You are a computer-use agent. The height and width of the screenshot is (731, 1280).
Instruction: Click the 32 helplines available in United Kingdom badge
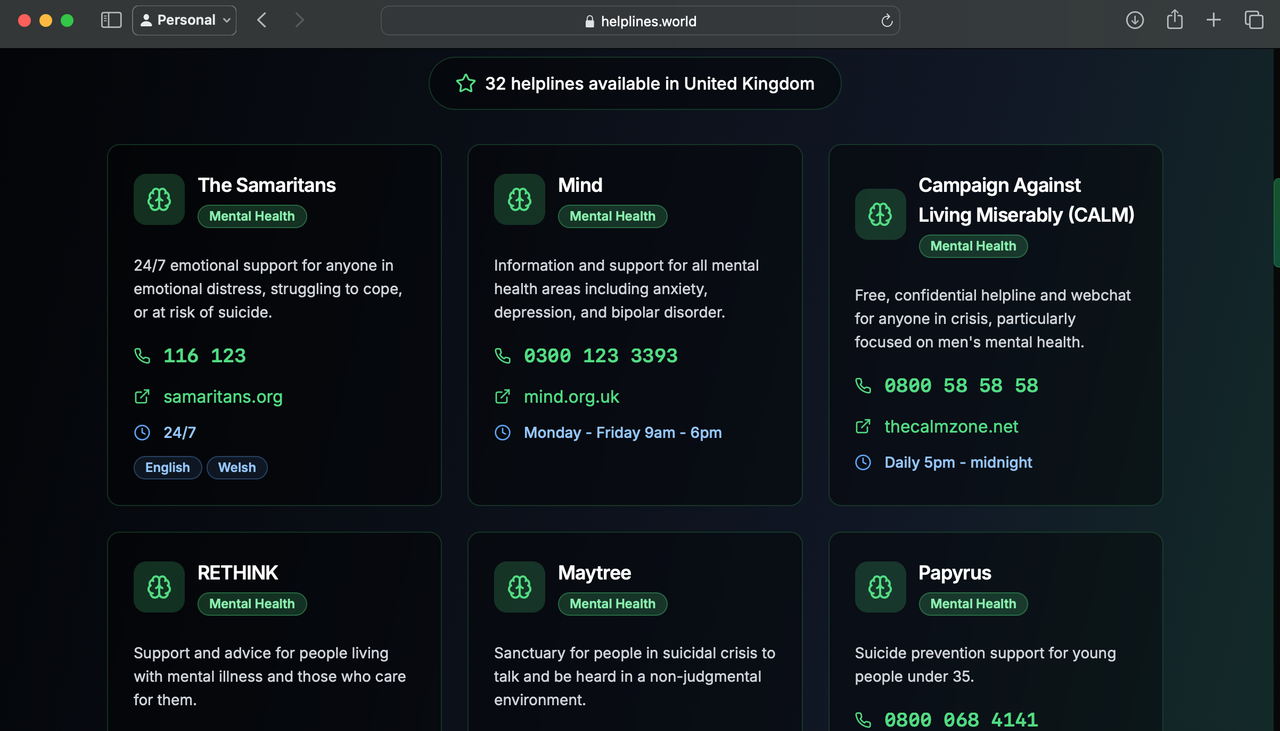click(x=635, y=84)
